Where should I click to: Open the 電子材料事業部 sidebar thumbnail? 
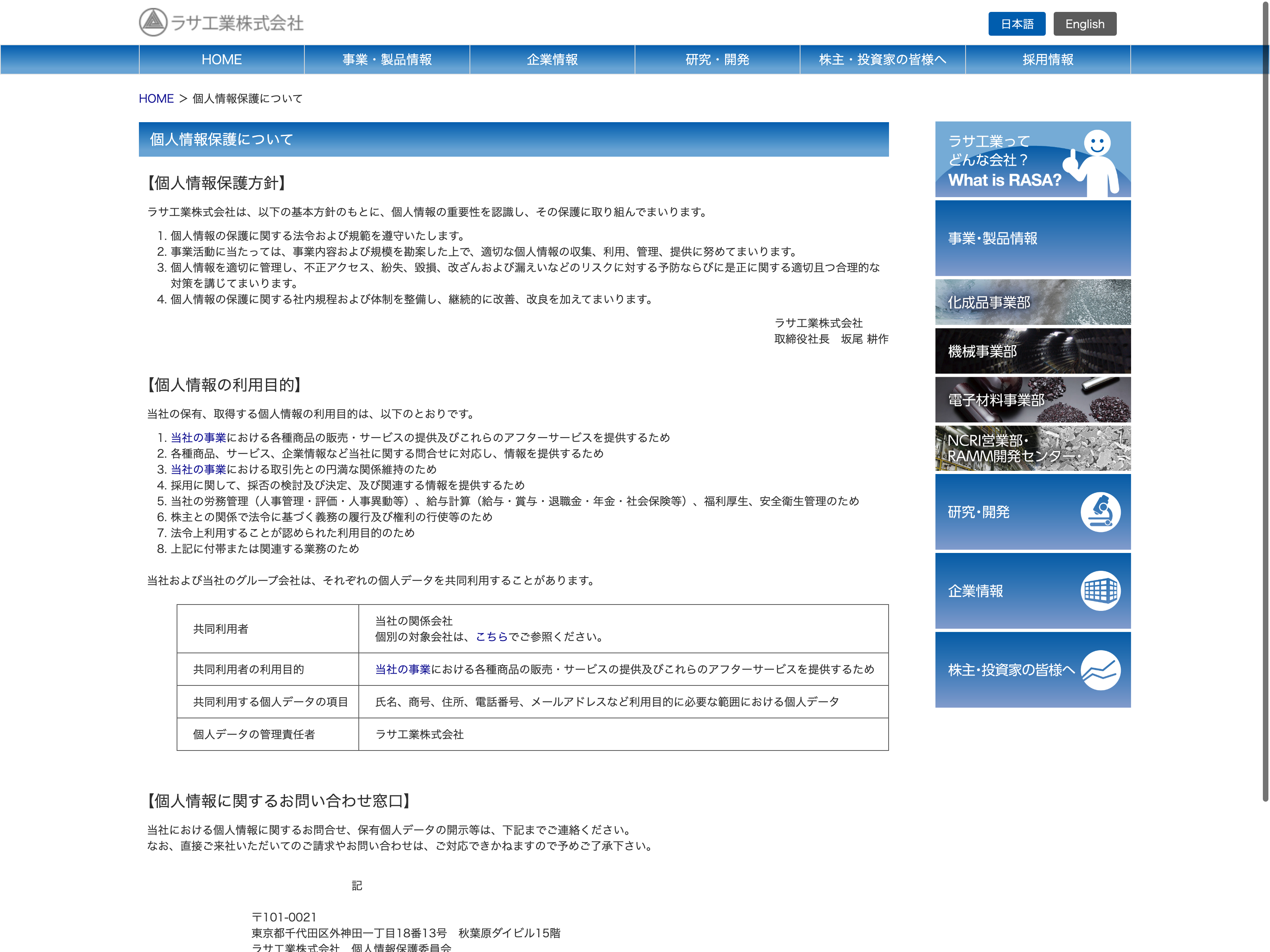[1032, 400]
